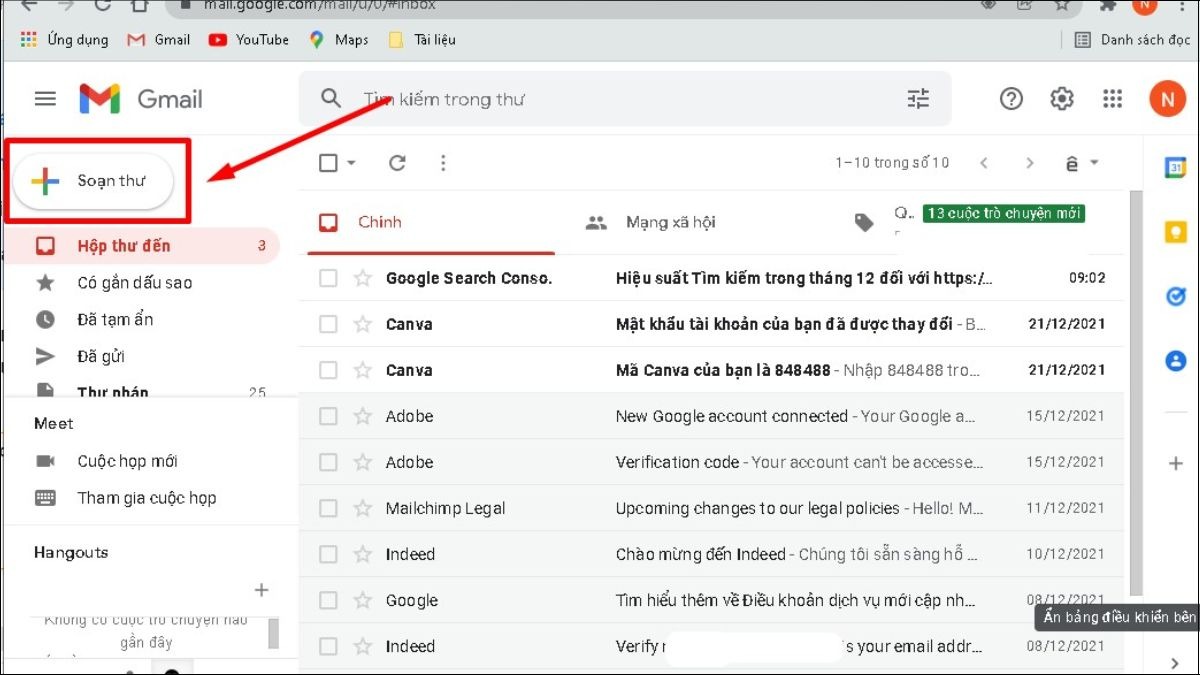Star the Google terms of service email

pyautogui.click(x=363, y=600)
